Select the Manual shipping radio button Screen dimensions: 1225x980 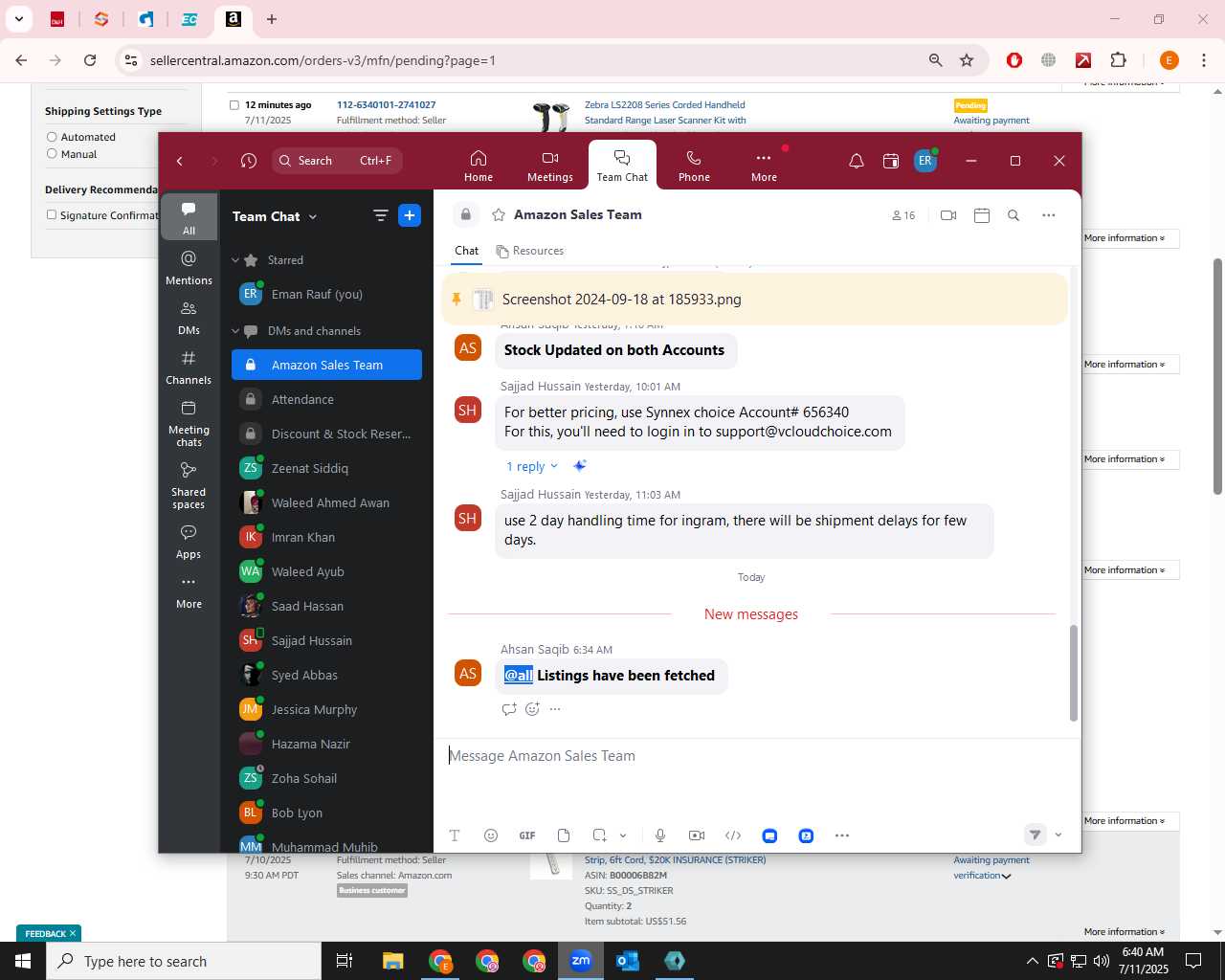(x=52, y=153)
